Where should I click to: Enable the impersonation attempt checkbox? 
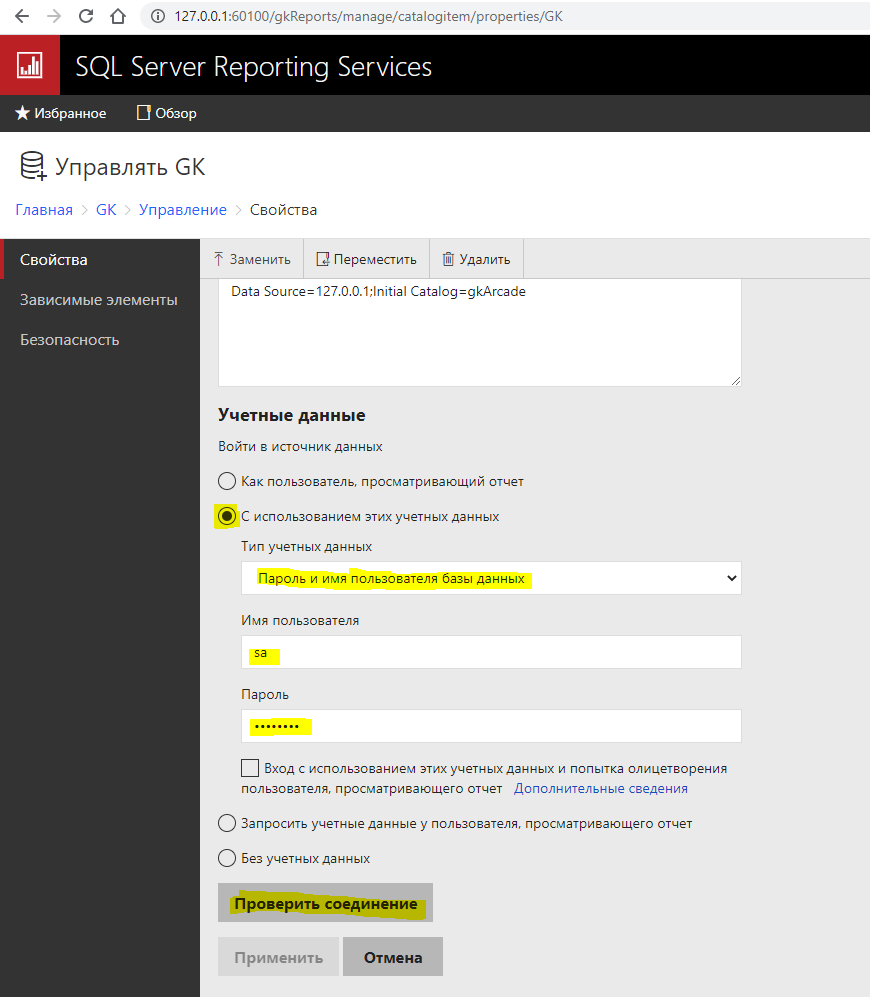point(250,767)
